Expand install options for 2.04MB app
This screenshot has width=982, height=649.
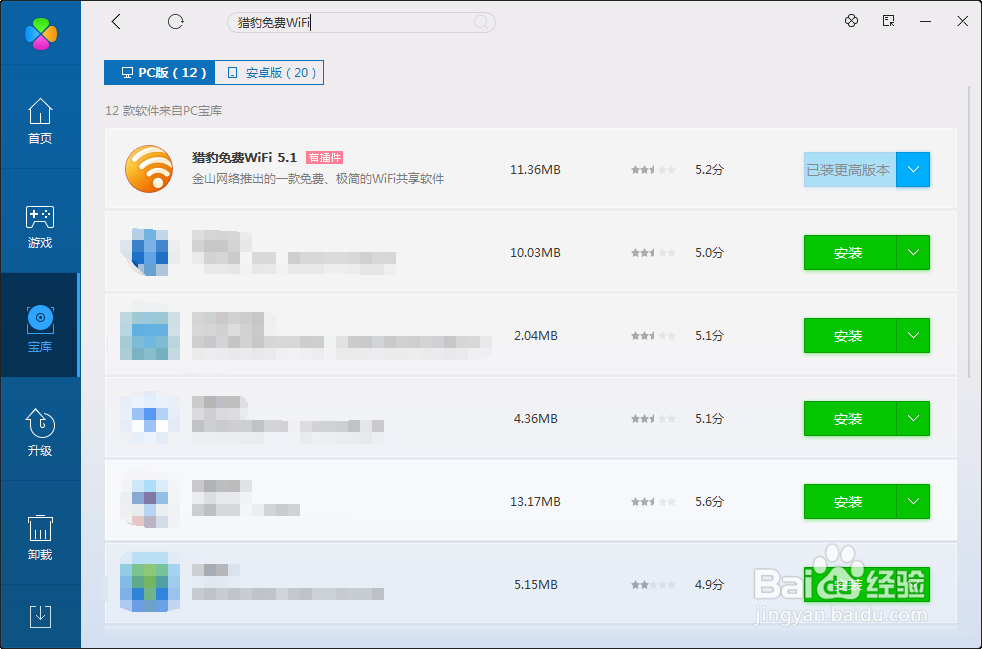913,335
